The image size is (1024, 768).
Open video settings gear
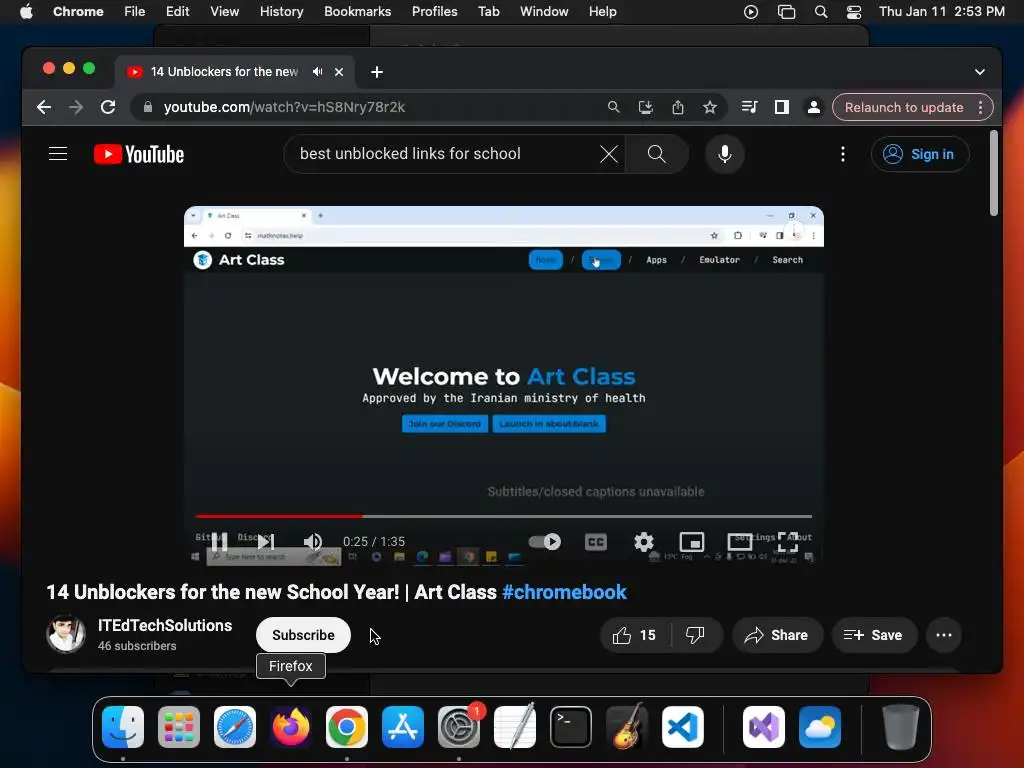[x=644, y=541]
